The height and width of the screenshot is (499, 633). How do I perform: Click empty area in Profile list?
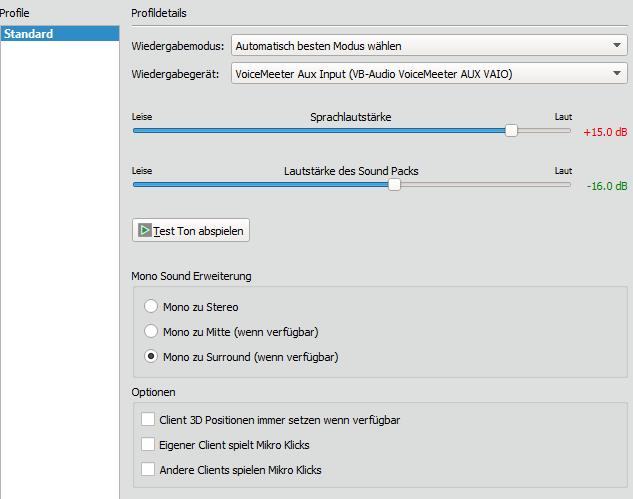point(58,250)
